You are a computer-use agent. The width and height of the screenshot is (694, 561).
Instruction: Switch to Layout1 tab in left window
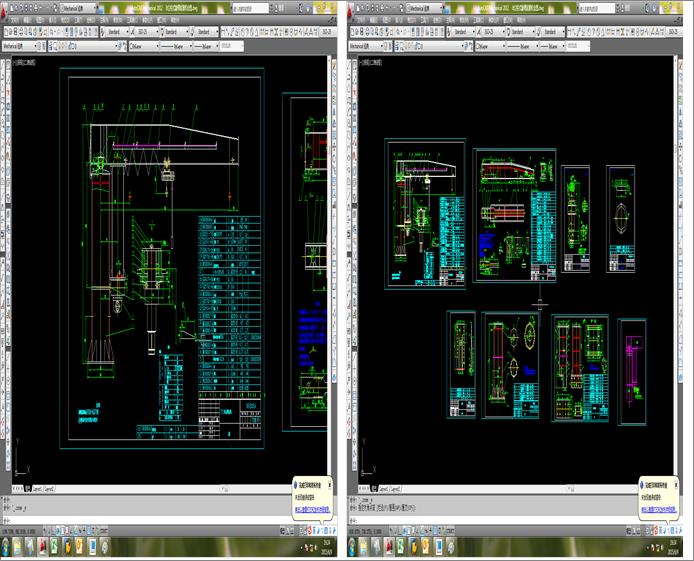click(x=38, y=489)
